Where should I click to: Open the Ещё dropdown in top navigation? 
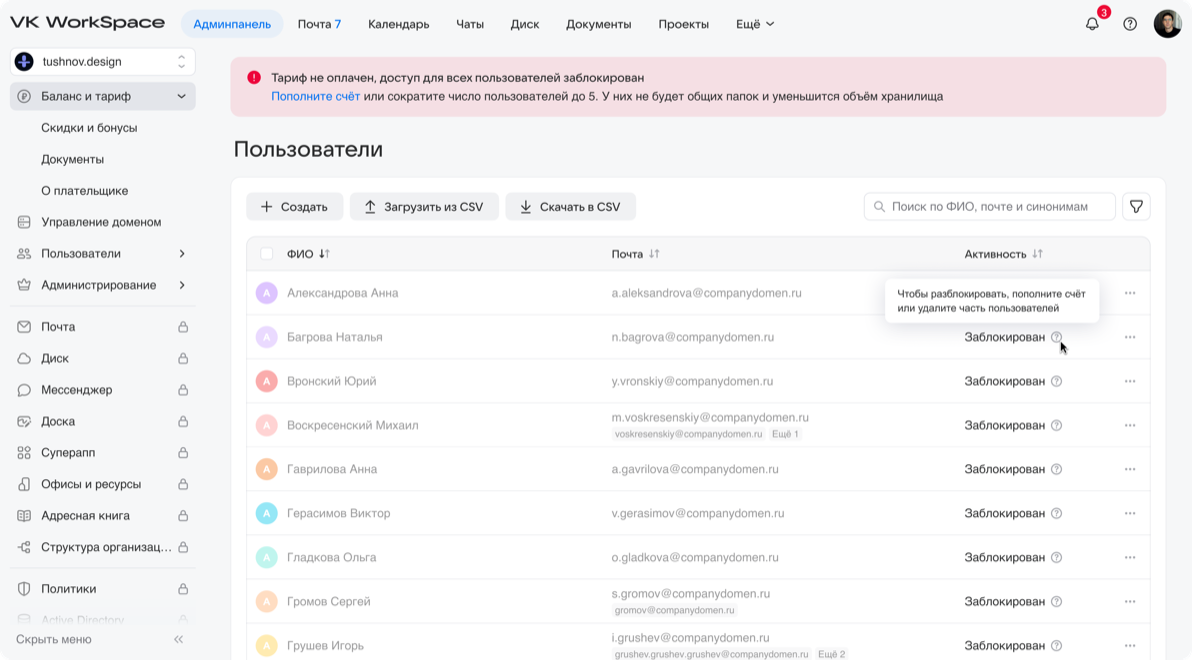755,24
